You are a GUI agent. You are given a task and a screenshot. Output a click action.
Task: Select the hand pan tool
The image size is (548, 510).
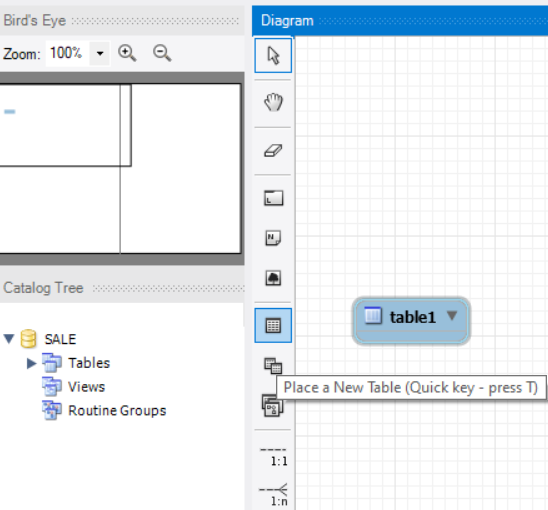click(x=273, y=102)
